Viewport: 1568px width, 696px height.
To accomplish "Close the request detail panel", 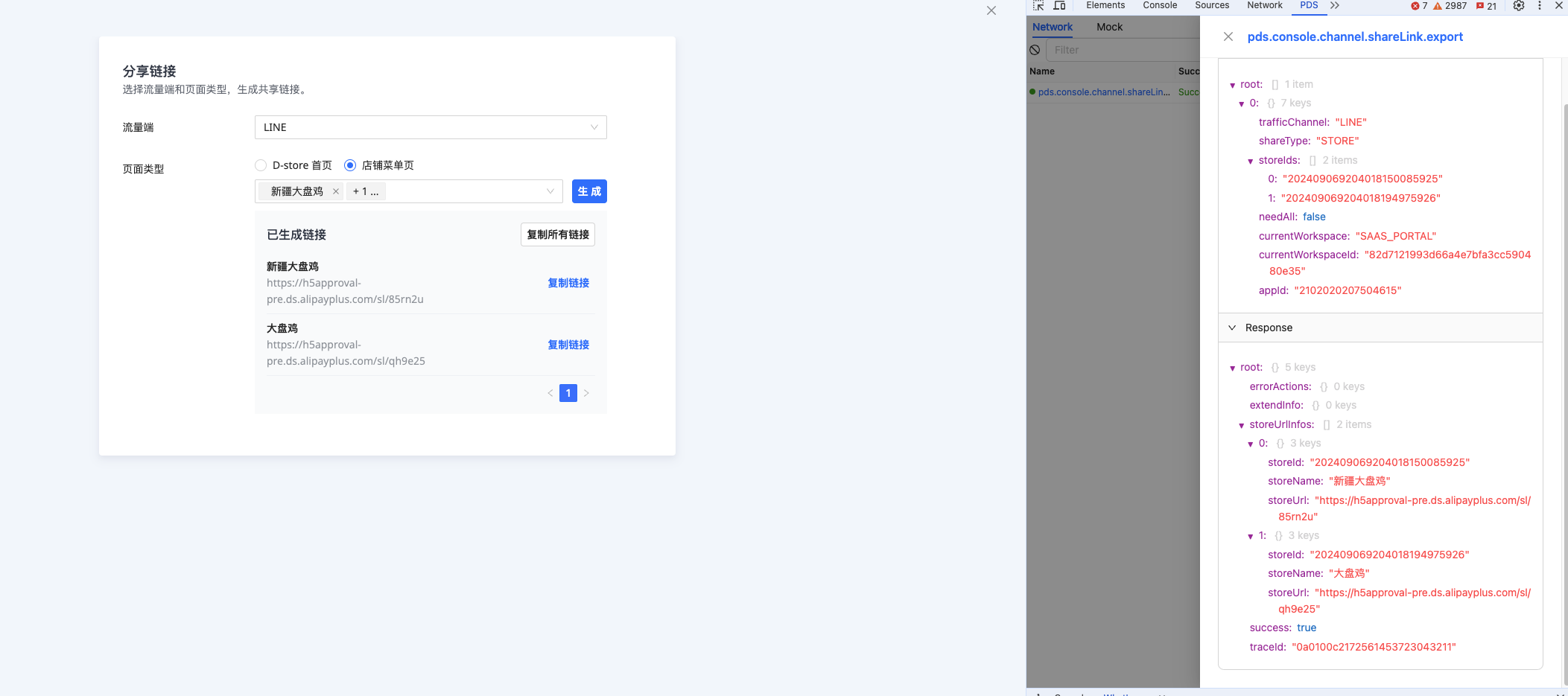I will 1228,36.
